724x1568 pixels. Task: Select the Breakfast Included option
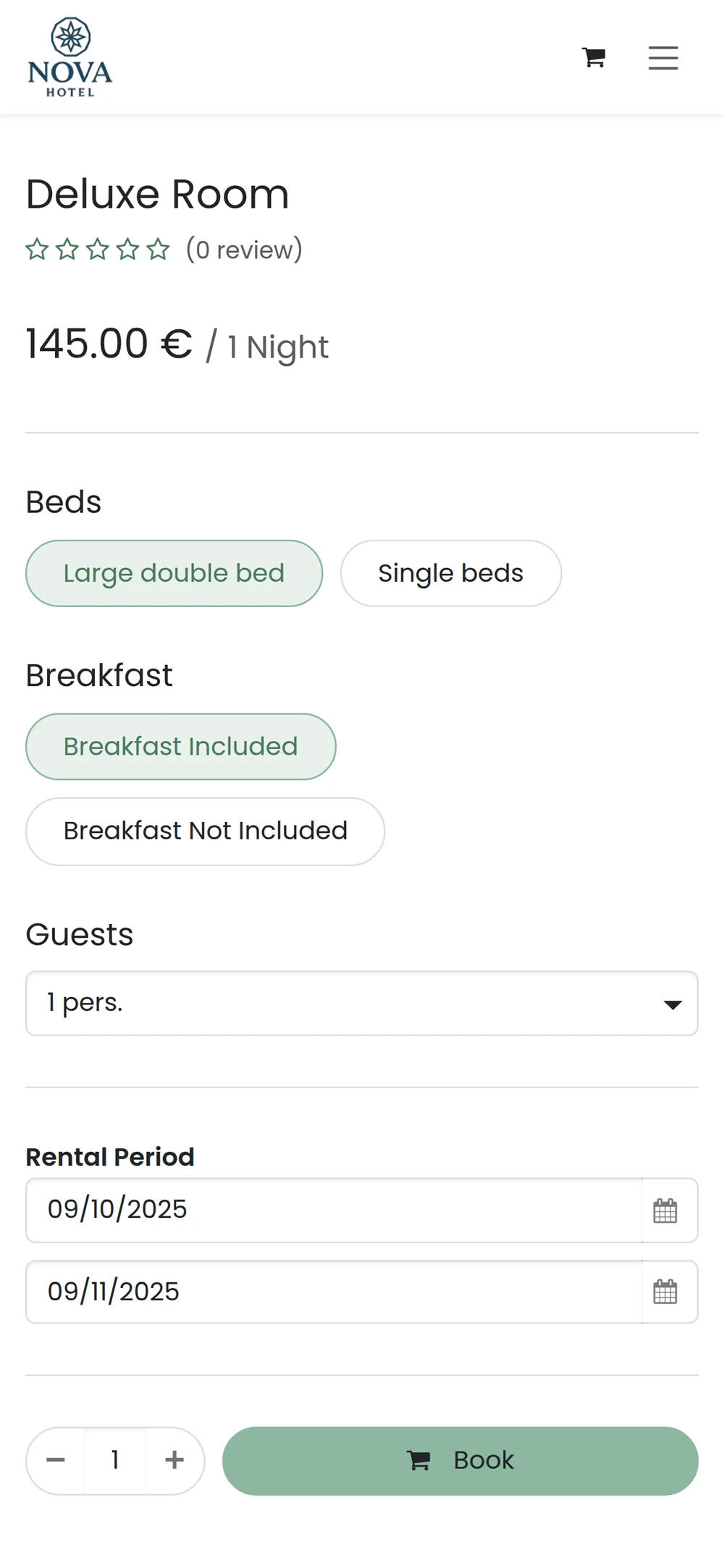tap(180, 746)
